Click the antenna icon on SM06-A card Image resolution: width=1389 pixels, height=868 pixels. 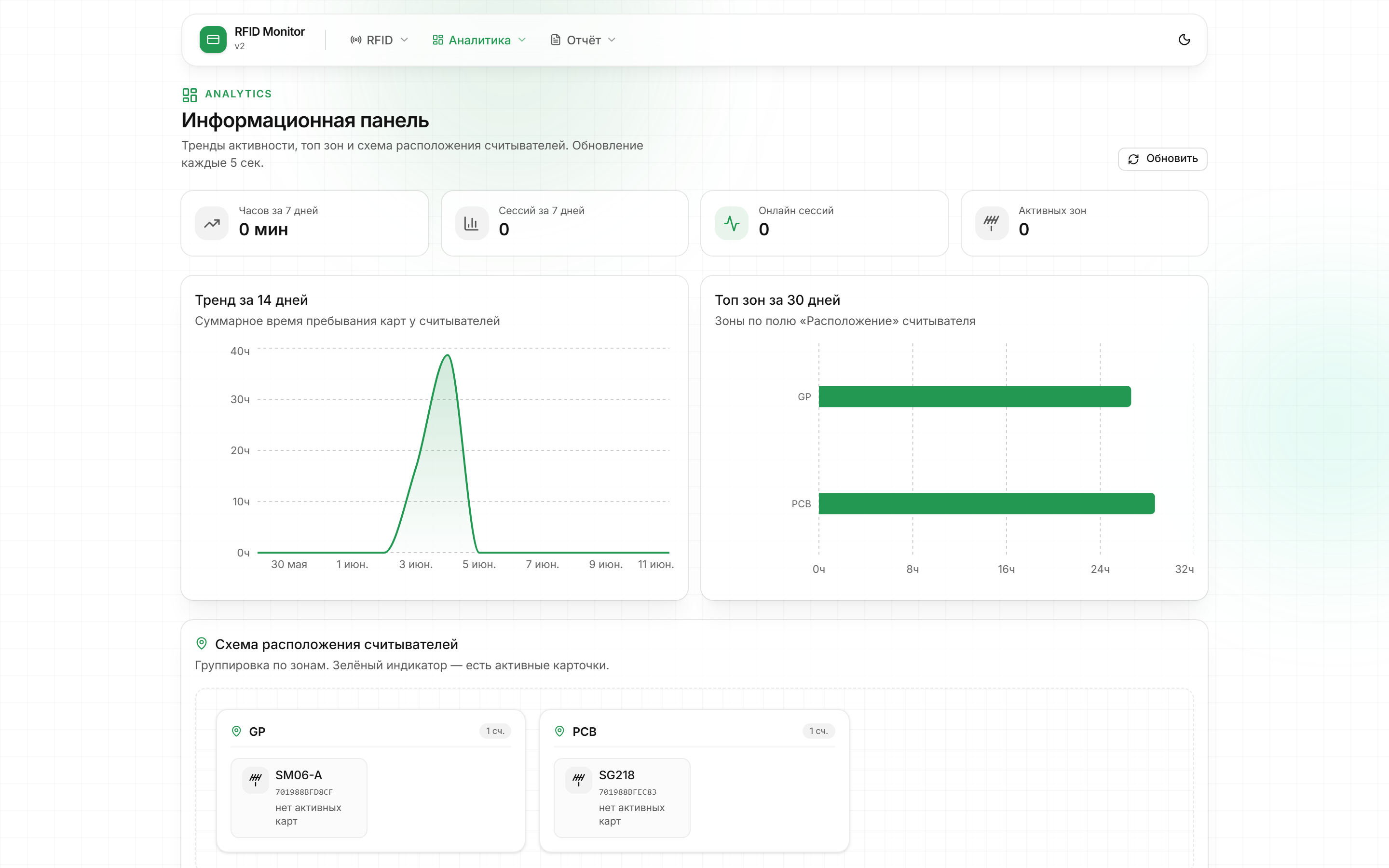(x=256, y=780)
